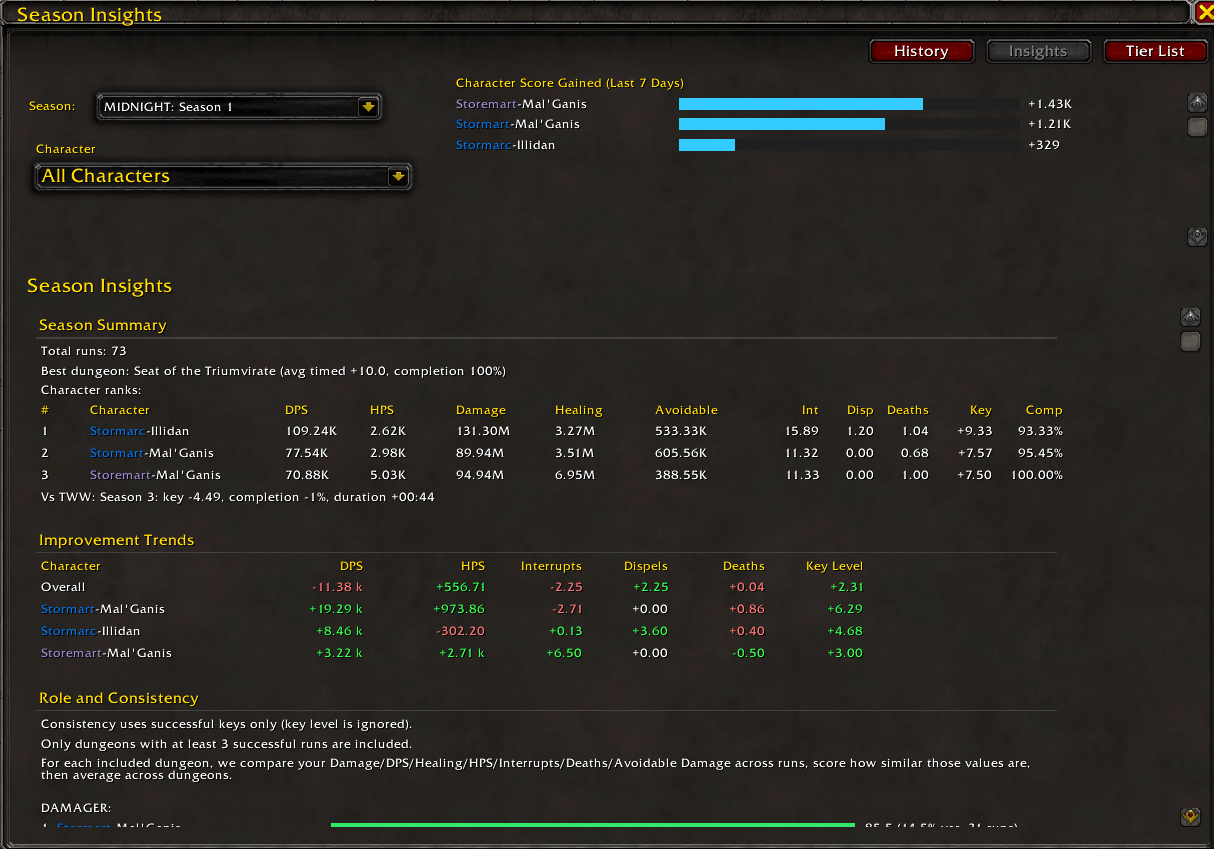Click the DAMAGER role label
Viewport: 1214px width, 849px height.
[76, 807]
